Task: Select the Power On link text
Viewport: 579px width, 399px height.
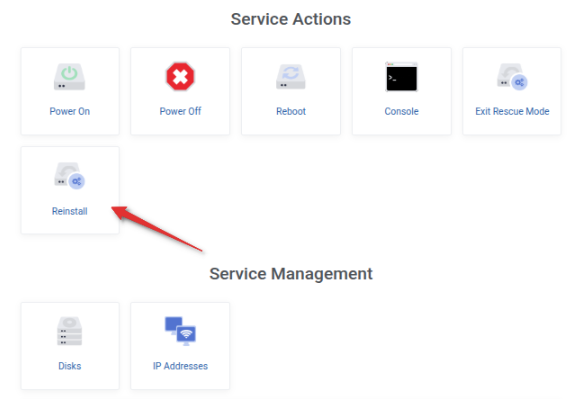Action: pos(69,111)
